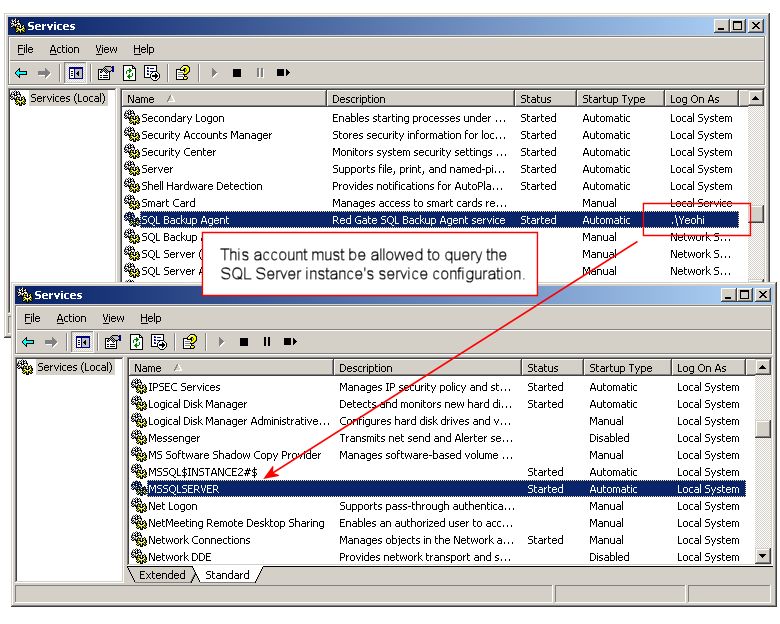Sort by Log On As in bottom window

tap(709, 368)
